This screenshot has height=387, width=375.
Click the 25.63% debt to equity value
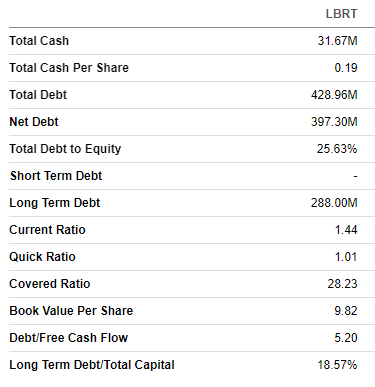[337, 149]
